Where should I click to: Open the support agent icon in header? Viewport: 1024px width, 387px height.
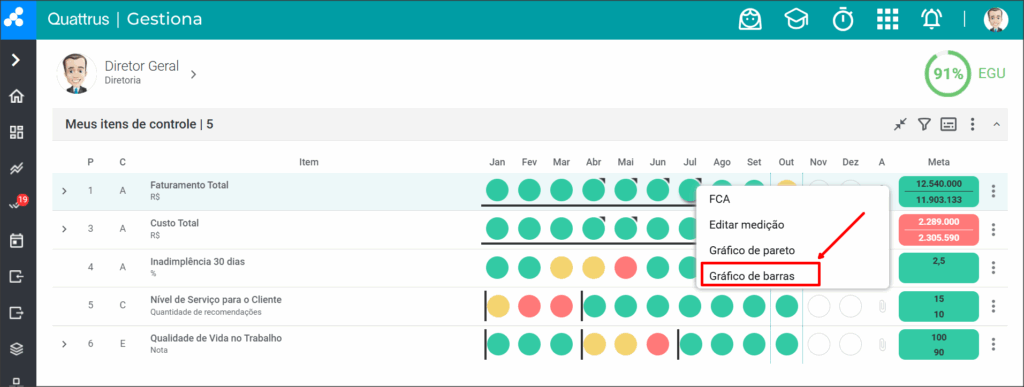pos(751,20)
